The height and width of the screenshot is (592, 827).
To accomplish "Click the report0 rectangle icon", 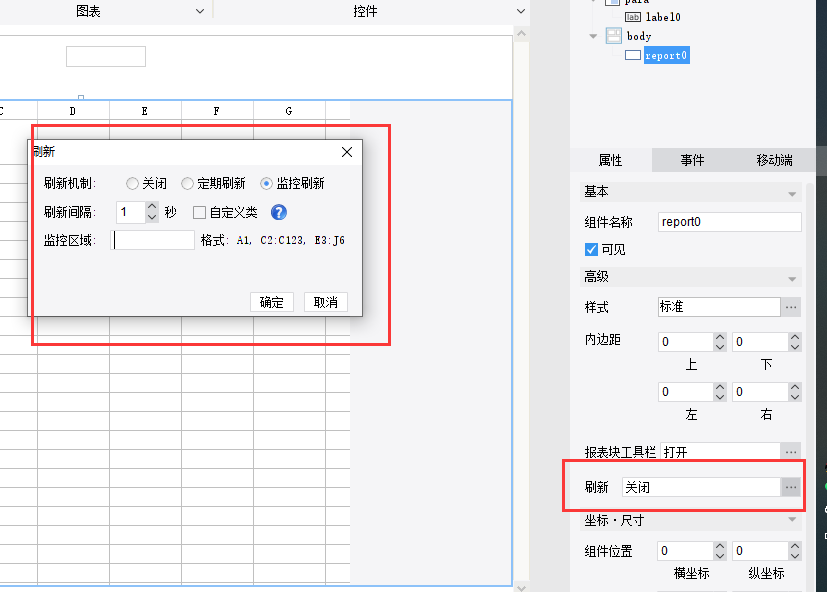I will 633,55.
